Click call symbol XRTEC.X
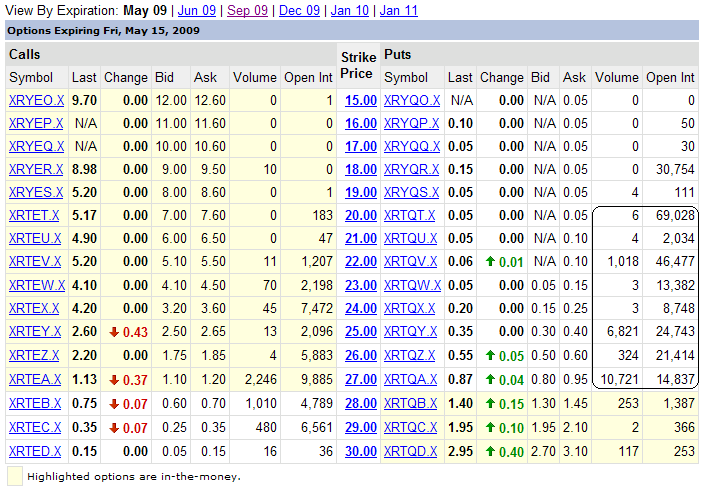 (35, 427)
